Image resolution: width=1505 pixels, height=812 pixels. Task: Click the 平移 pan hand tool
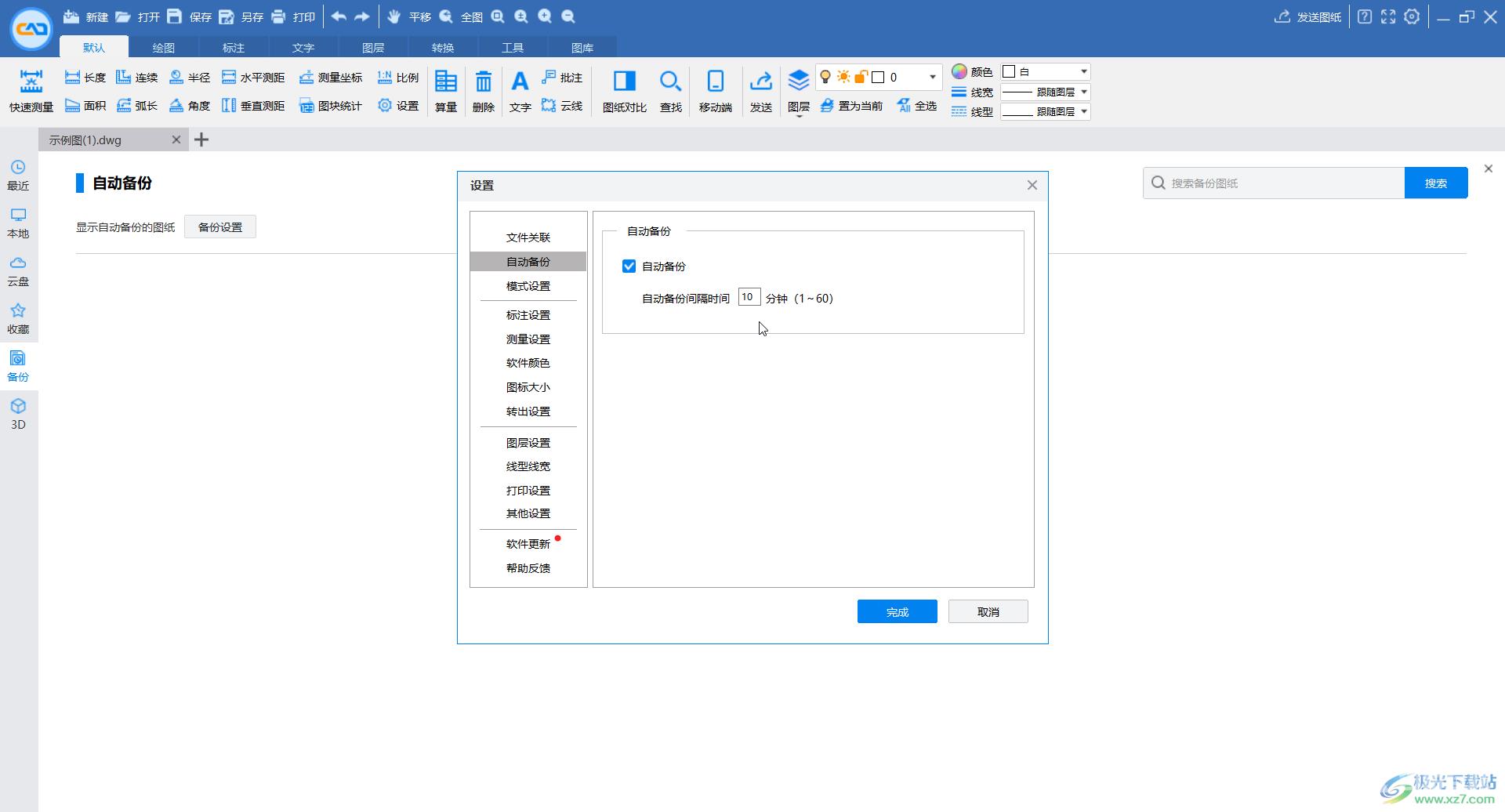409,16
